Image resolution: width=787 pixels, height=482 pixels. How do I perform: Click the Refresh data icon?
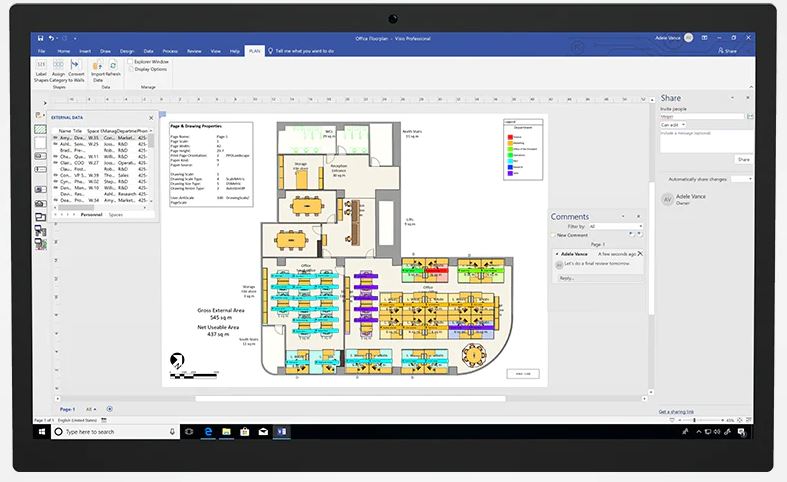click(111, 66)
